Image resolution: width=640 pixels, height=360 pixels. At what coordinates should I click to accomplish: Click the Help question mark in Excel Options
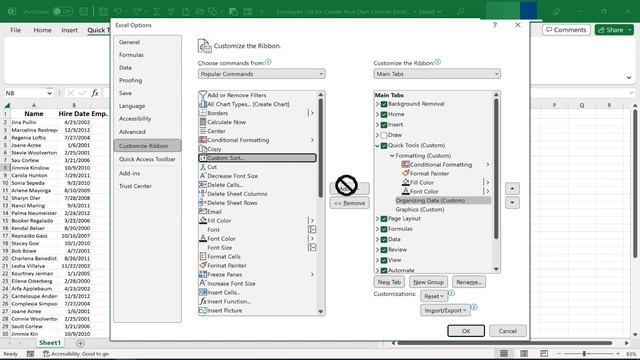(x=495, y=25)
